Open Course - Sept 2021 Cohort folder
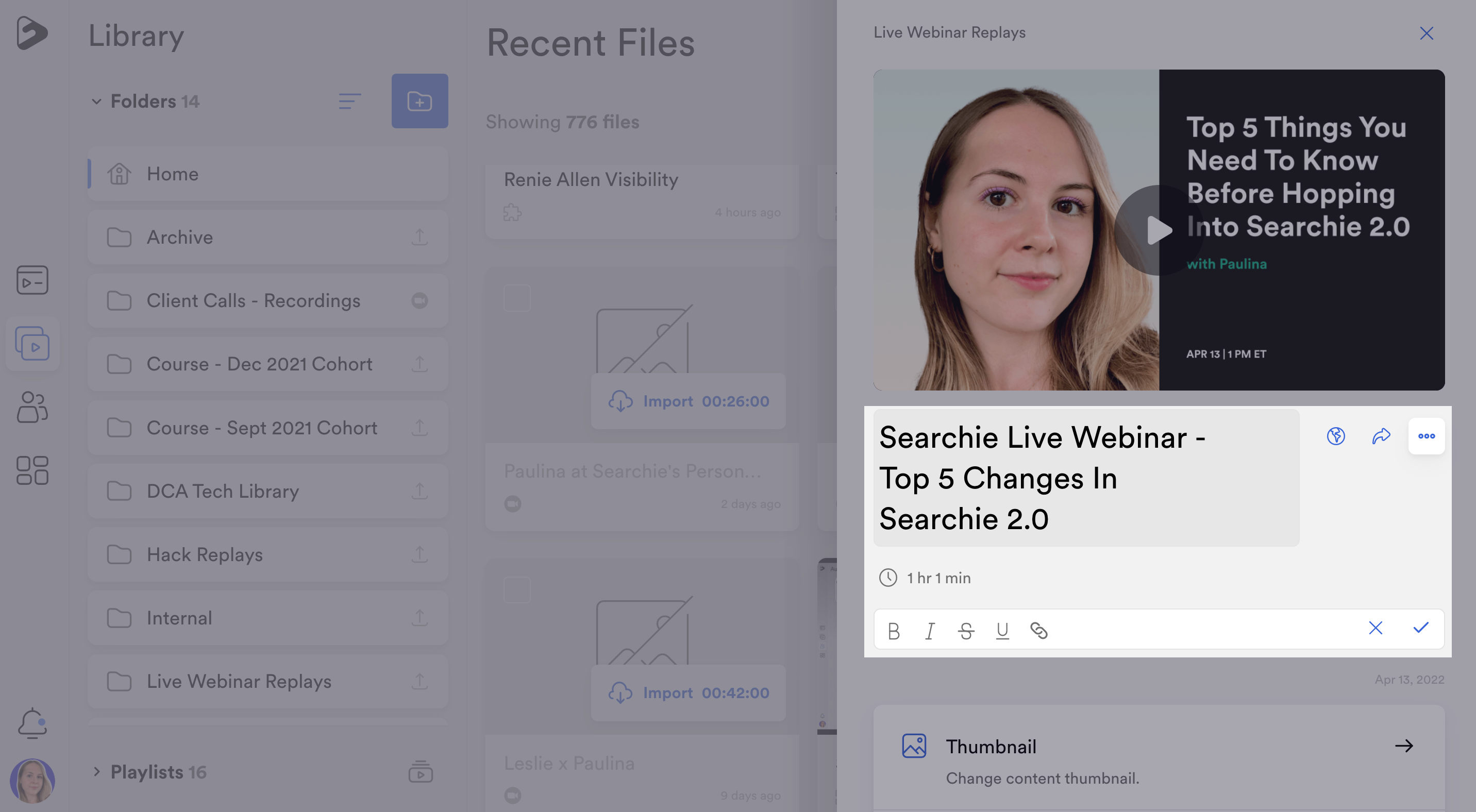The height and width of the screenshot is (812, 1476). point(267,428)
